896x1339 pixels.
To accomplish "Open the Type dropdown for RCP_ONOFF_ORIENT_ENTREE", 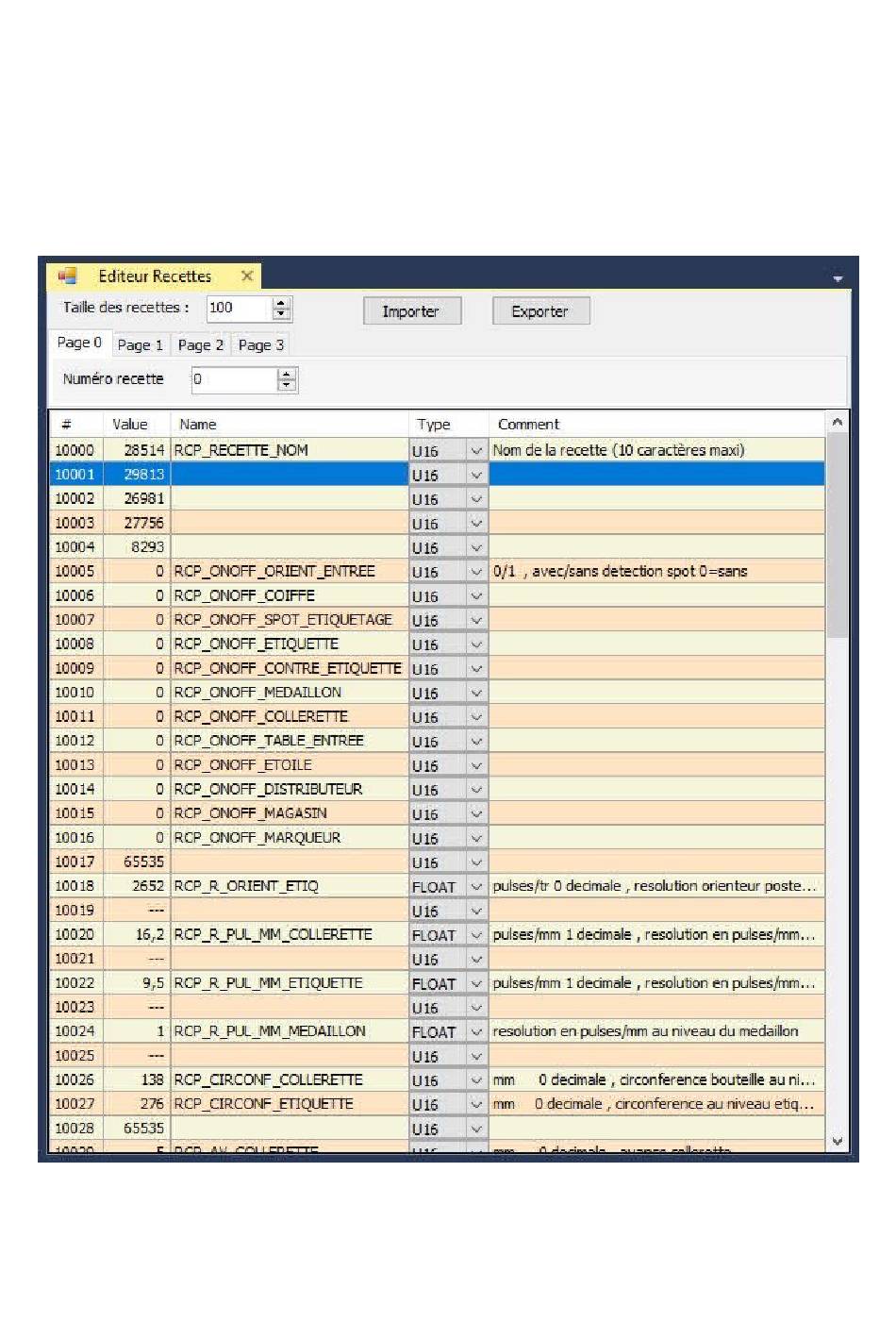I will (476, 572).
